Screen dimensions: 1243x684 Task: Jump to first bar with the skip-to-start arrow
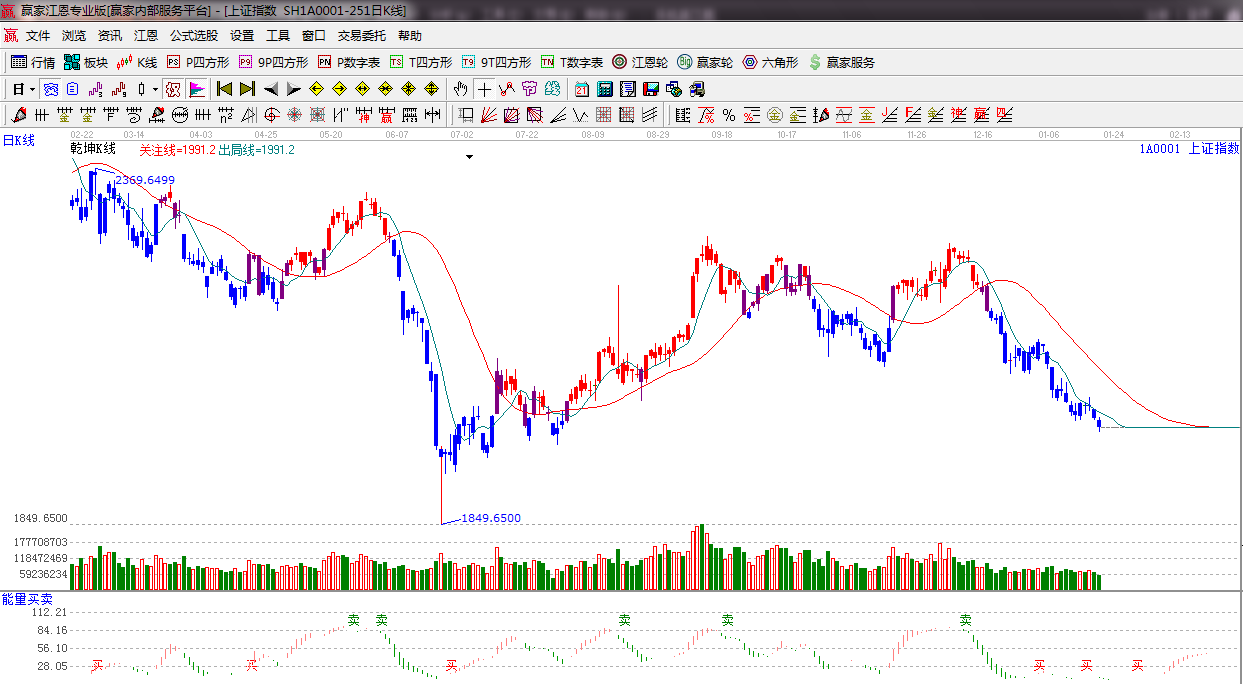(224, 89)
